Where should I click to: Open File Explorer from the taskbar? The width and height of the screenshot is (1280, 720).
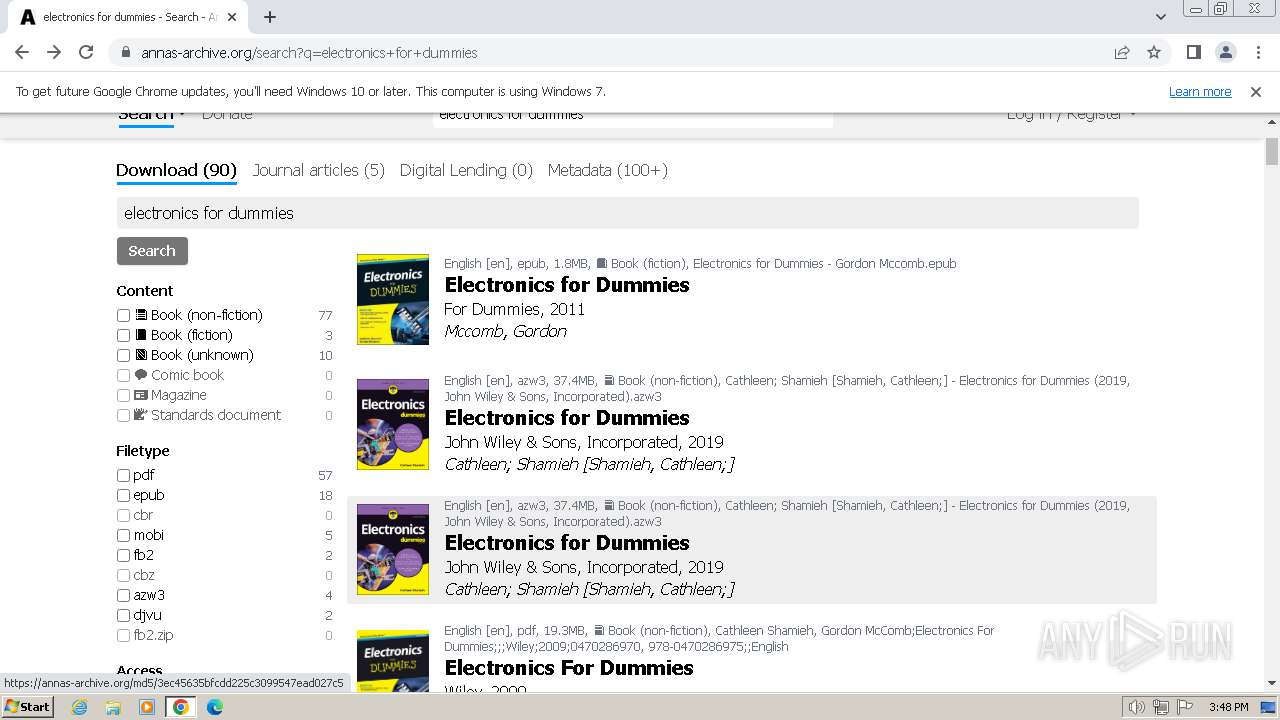coord(113,707)
